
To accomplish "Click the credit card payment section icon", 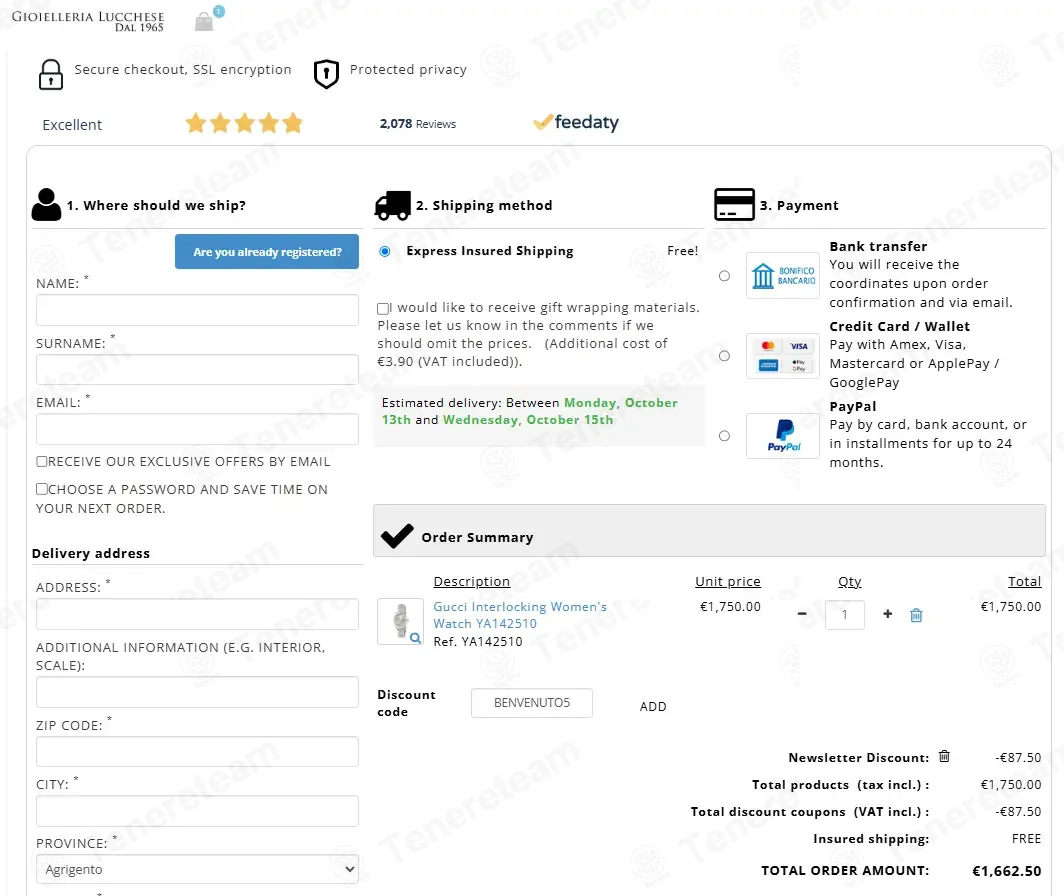I will click(734, 204).
